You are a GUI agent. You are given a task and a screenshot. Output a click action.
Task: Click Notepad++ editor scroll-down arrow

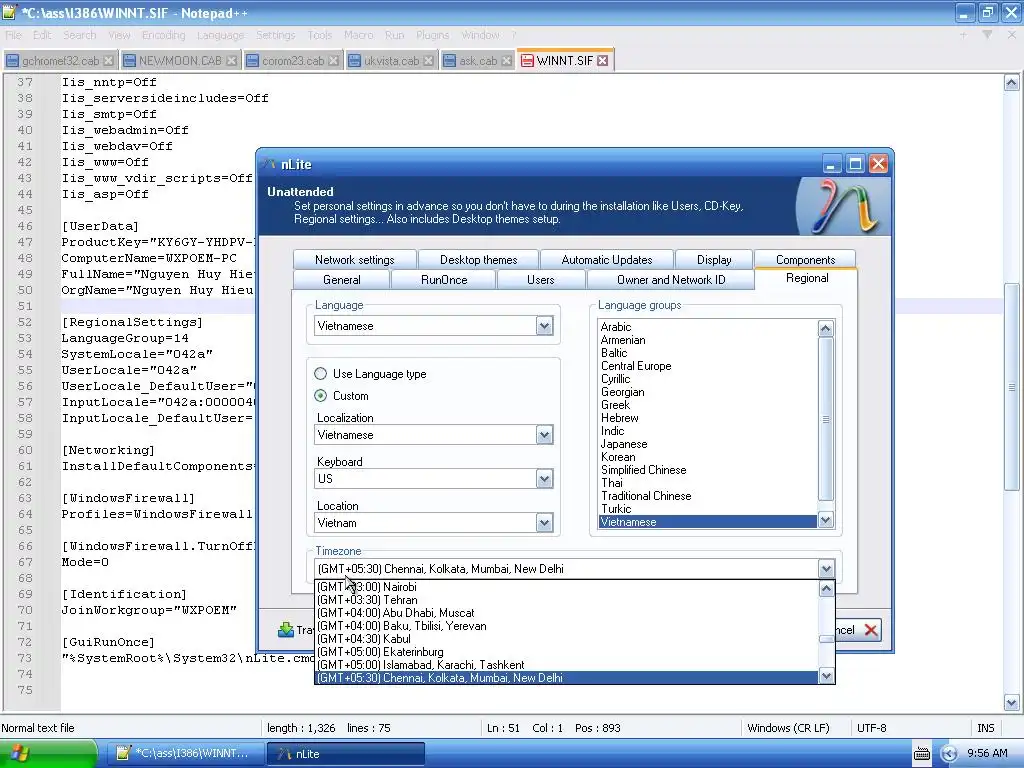tap(1011, 703)
